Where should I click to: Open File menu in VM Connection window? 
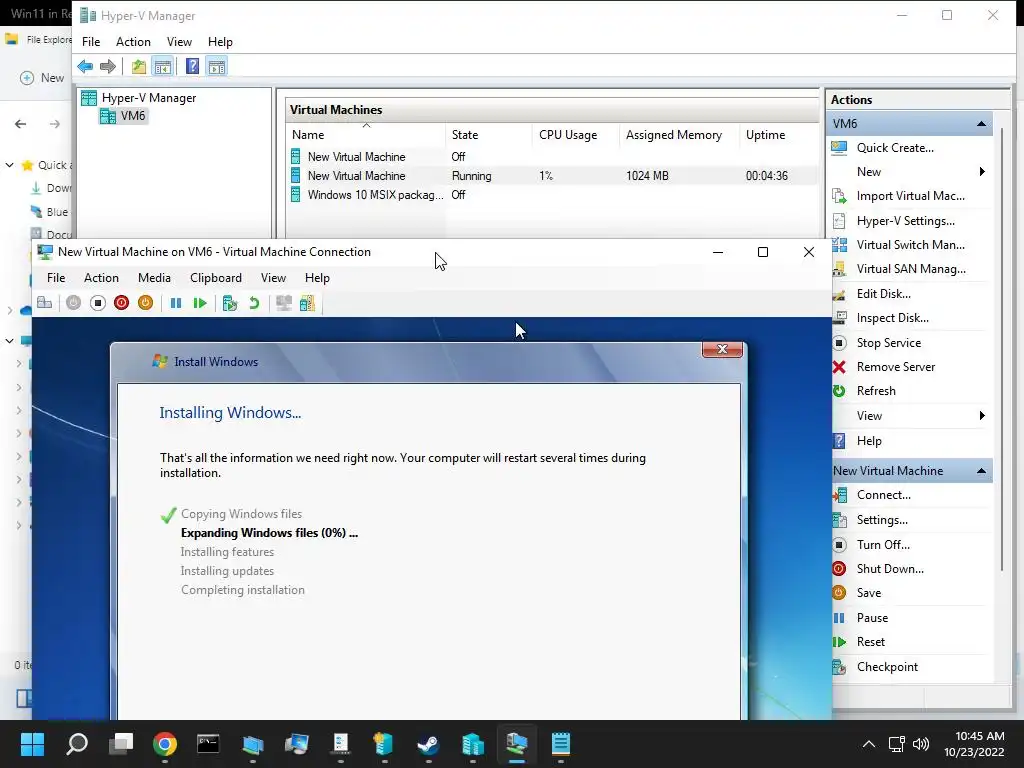tap(56, 278)
